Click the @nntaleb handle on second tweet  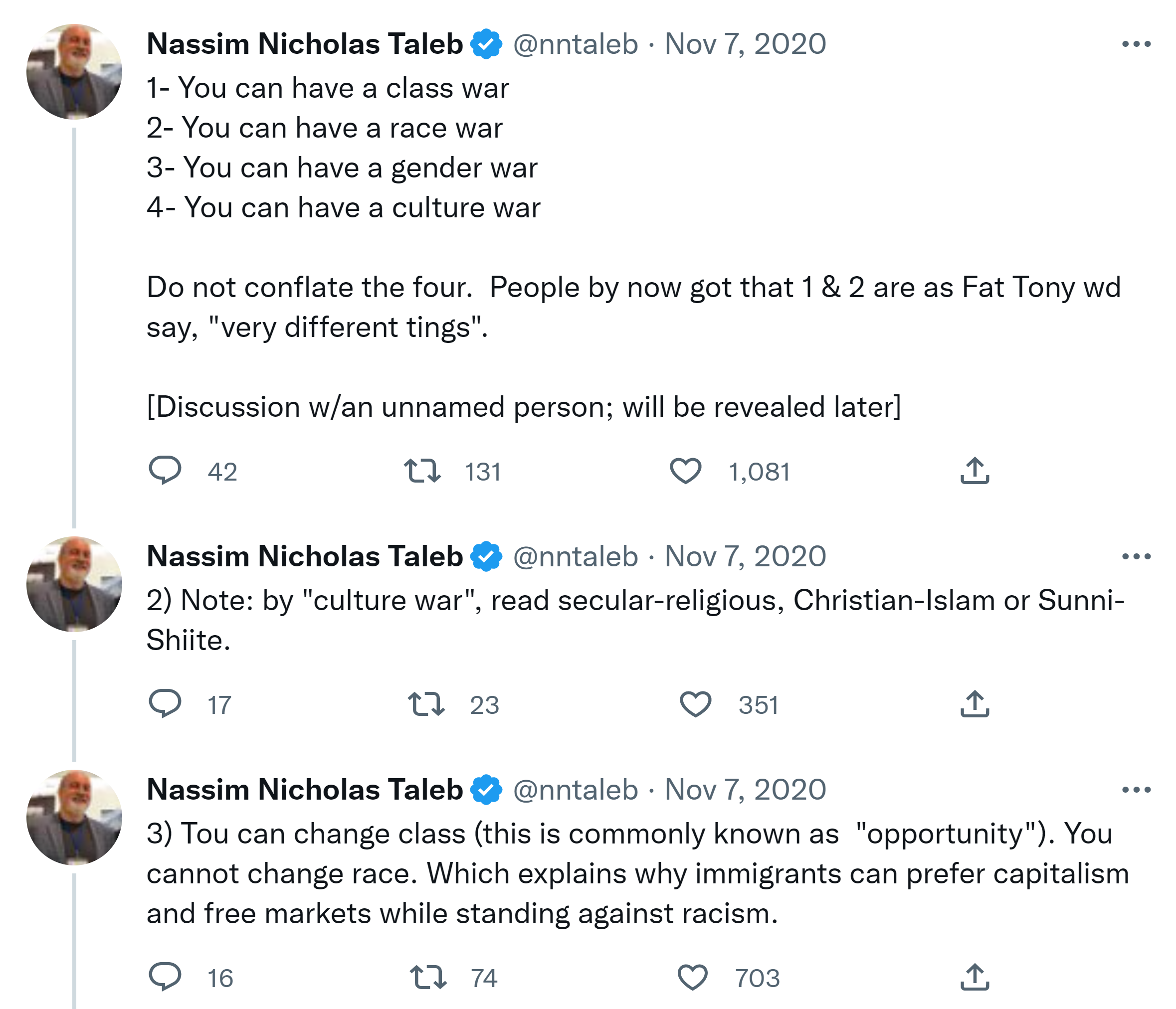(x=576, y=556)
